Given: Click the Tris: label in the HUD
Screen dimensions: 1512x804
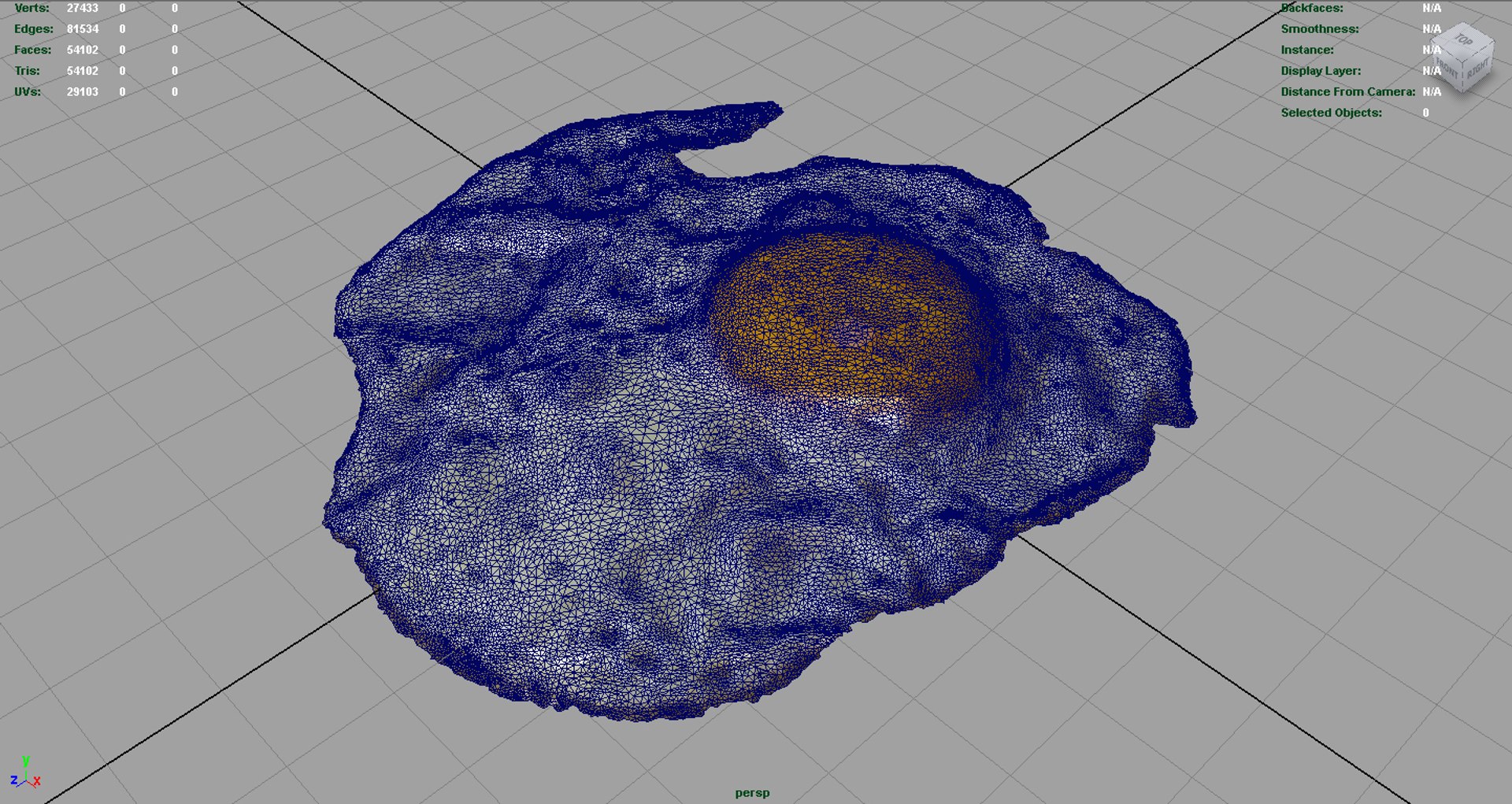Looking at the screenshot, I should click(28, 71).
